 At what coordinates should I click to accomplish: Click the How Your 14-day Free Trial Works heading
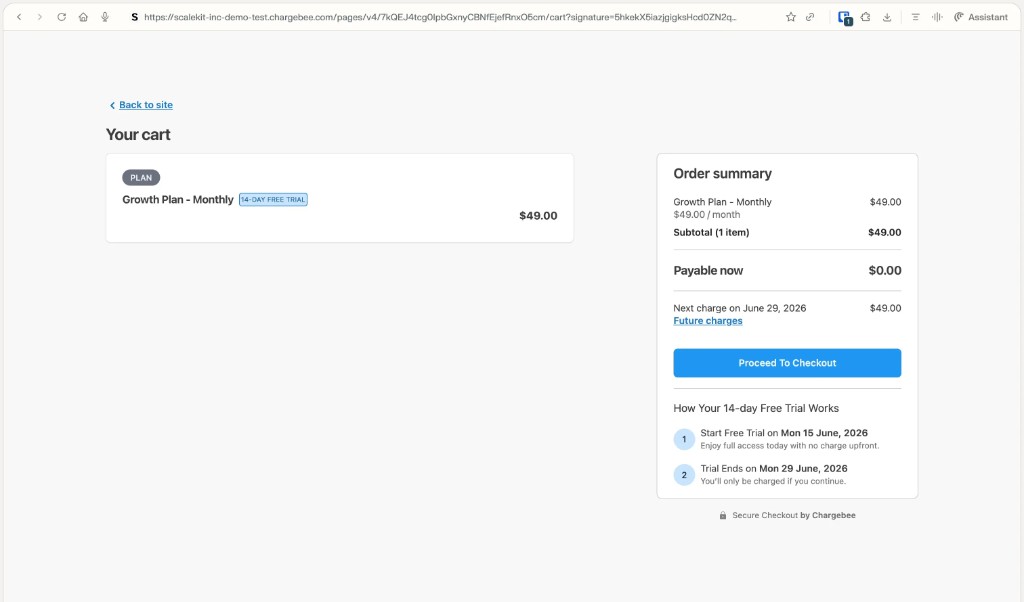(756, 408)
